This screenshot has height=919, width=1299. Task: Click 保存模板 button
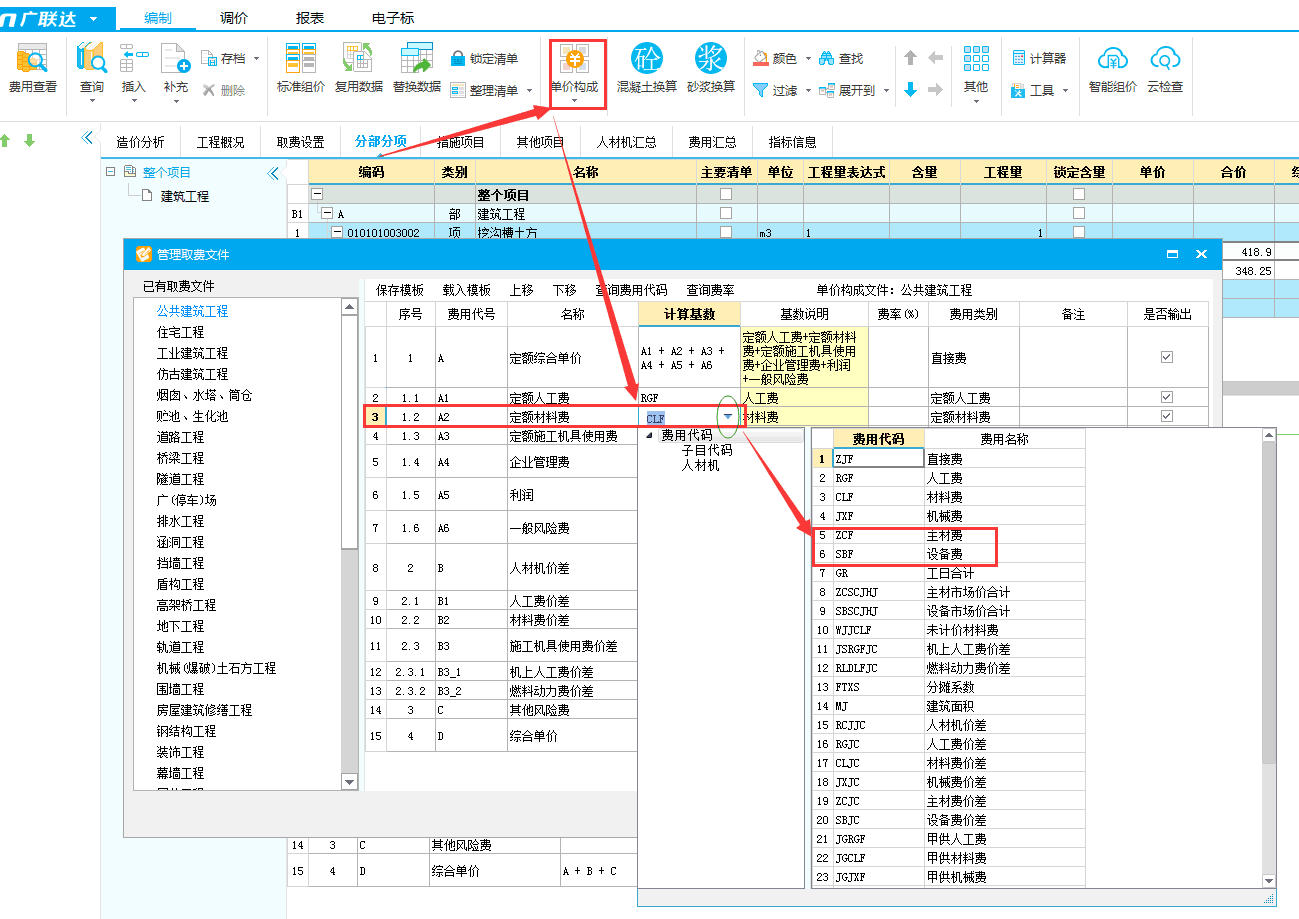pyautogui.click(x=400, y=290)
